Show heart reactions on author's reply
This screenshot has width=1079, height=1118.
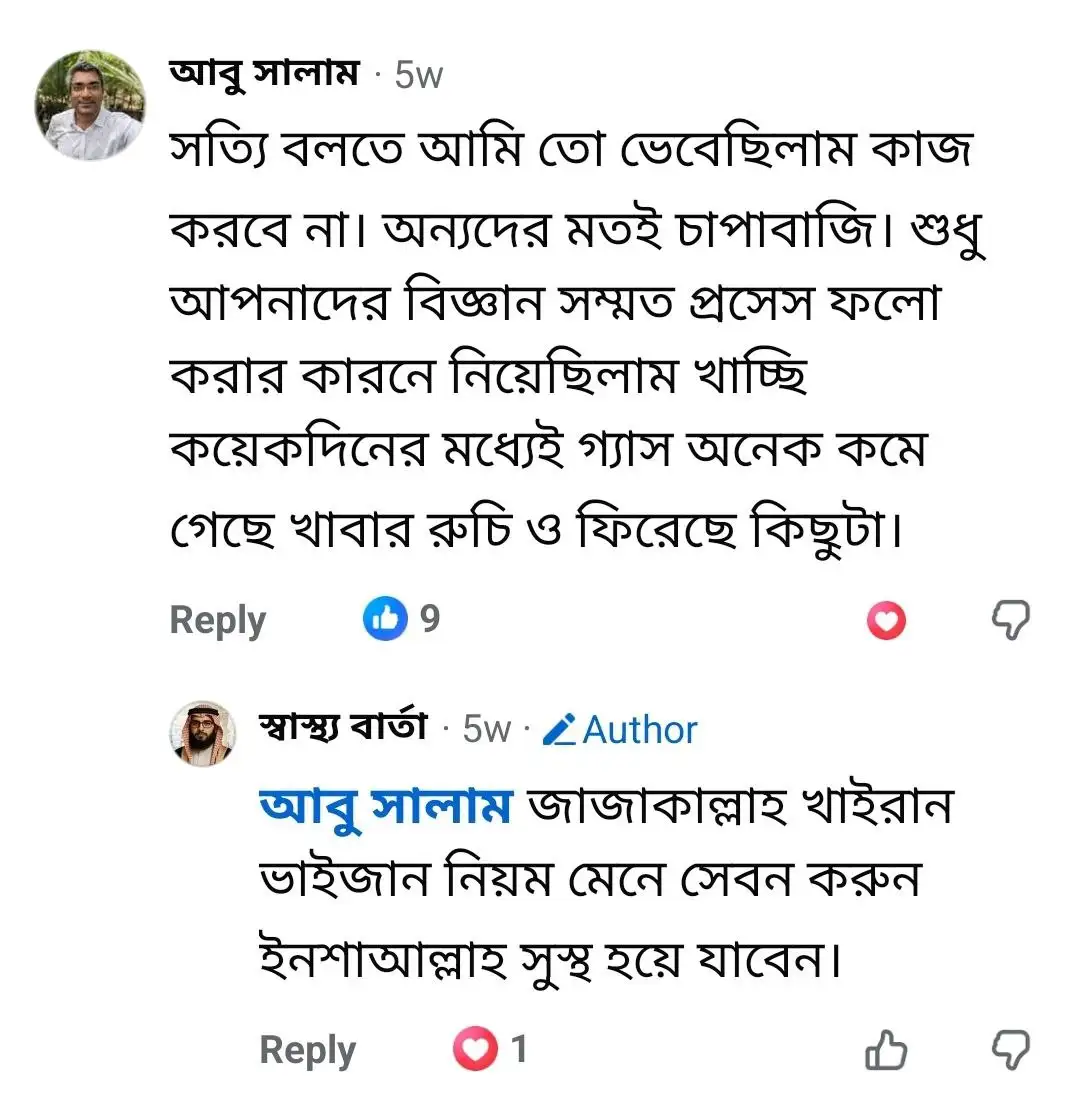476,1049
